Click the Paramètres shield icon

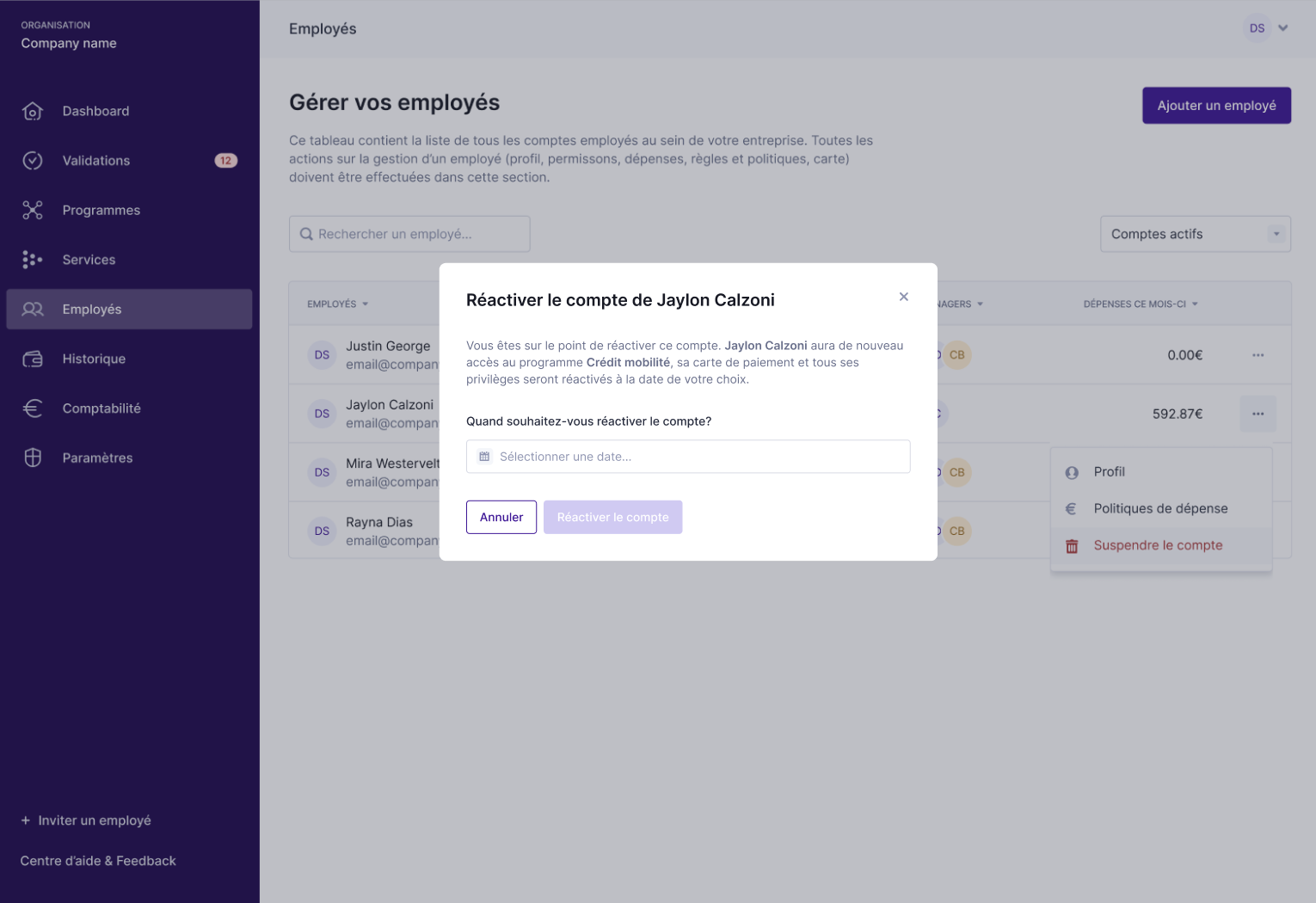[x=33, y=458]
